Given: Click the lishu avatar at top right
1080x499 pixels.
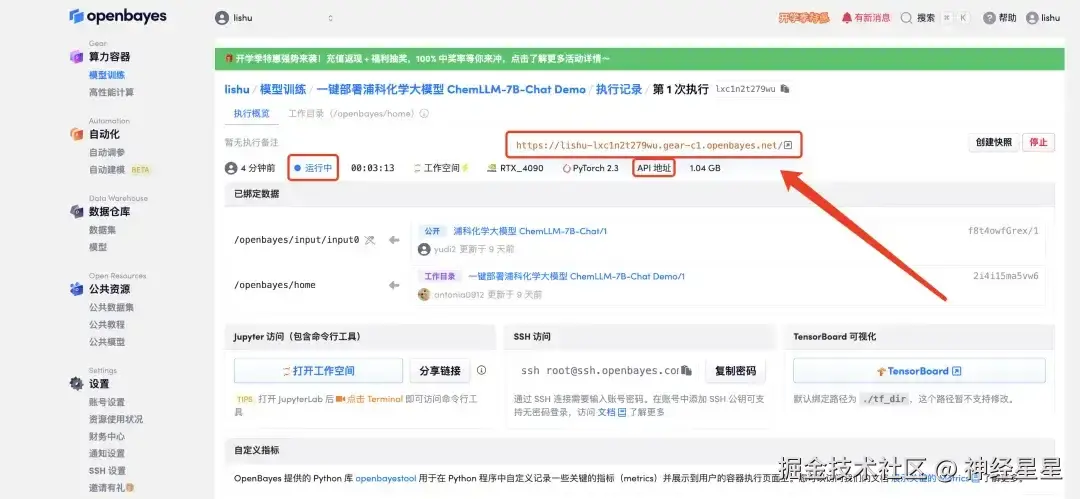Looking at the screenshot, I should coord(1032,18).
